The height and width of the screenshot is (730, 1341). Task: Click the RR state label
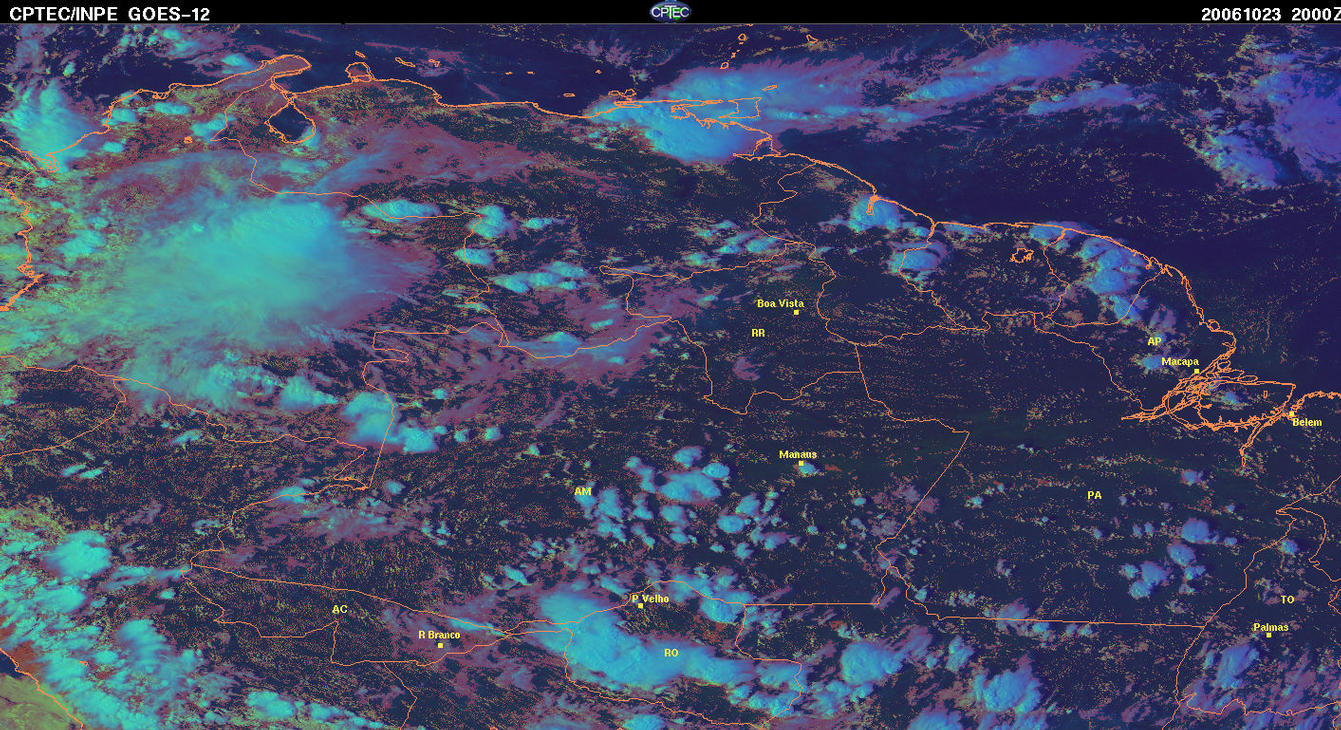758,332
